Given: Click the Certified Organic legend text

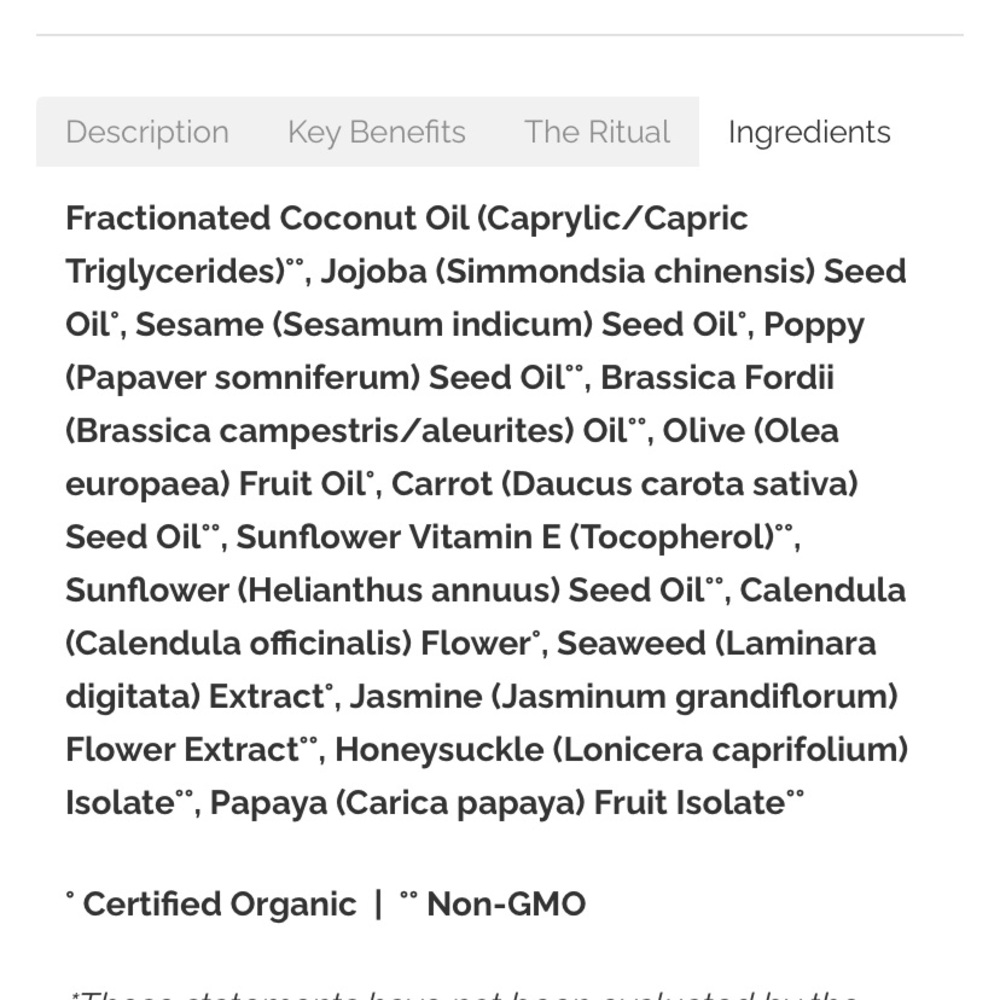Looking at the screenshot, I should [219, 904].
